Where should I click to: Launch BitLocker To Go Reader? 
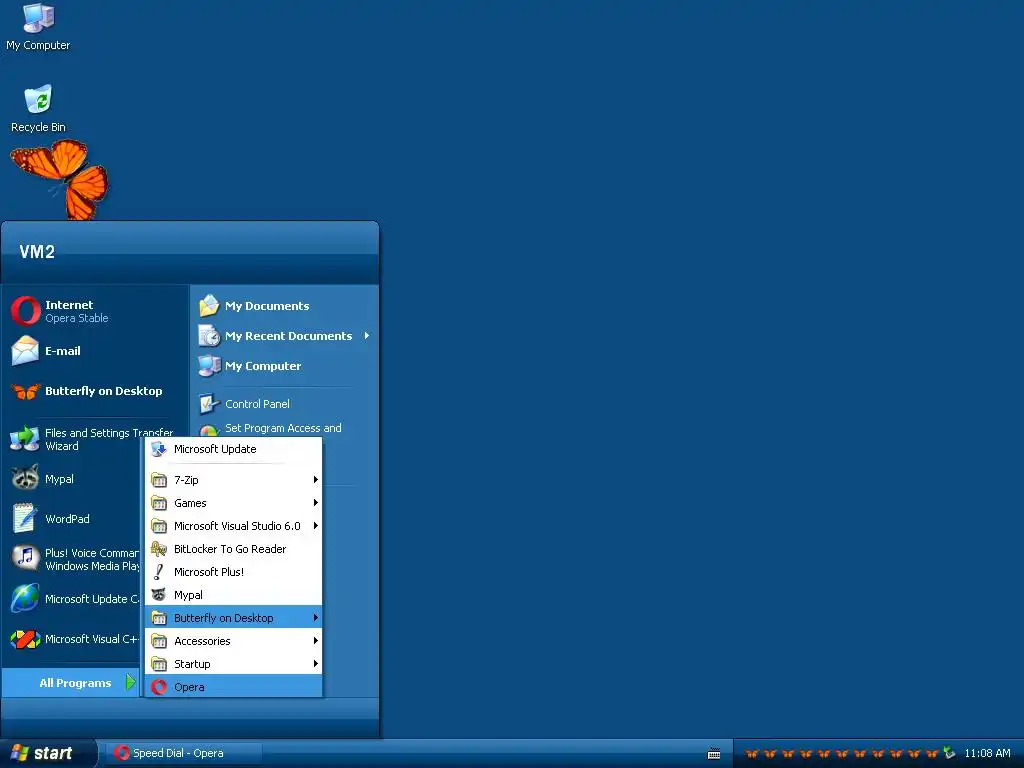pos(234,549)
